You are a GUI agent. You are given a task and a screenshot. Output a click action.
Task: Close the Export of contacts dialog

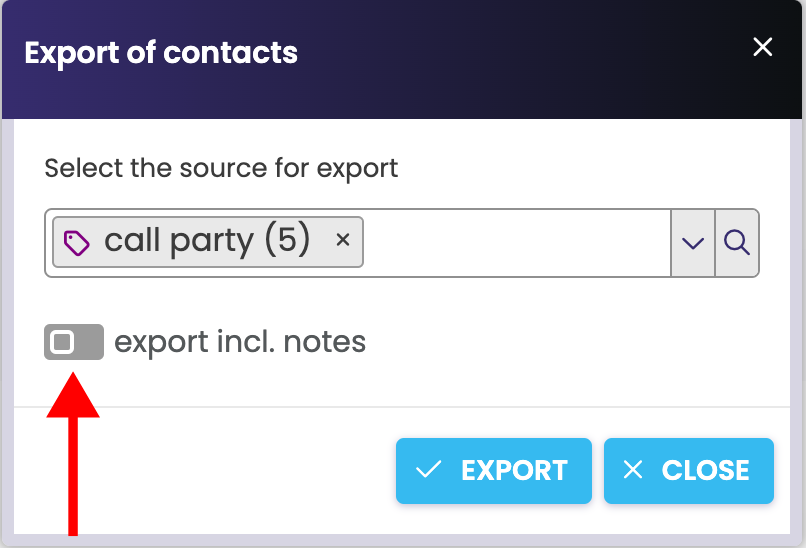coord(763,48)
